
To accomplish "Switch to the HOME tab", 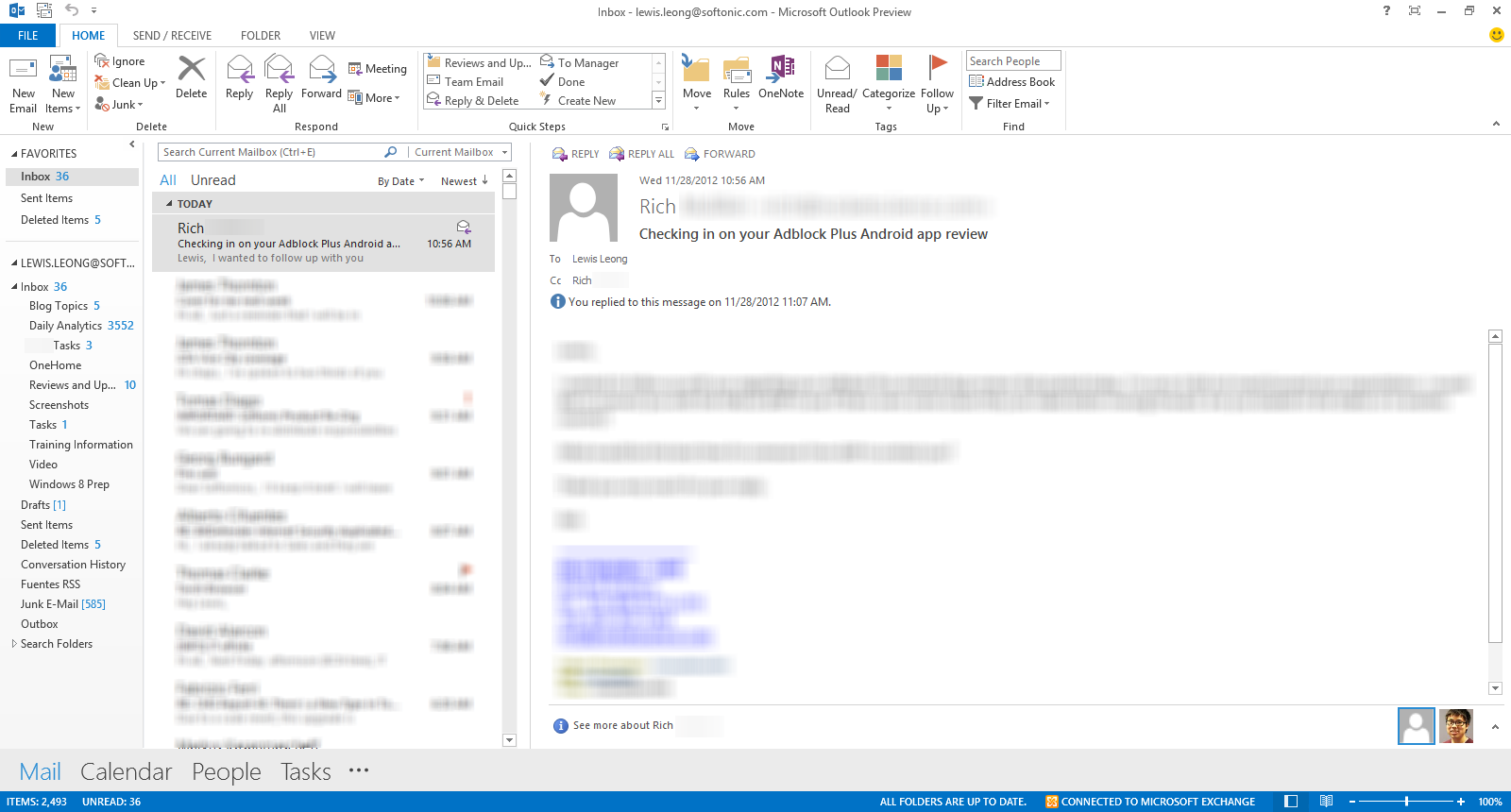I will click(x=89, y=36).
